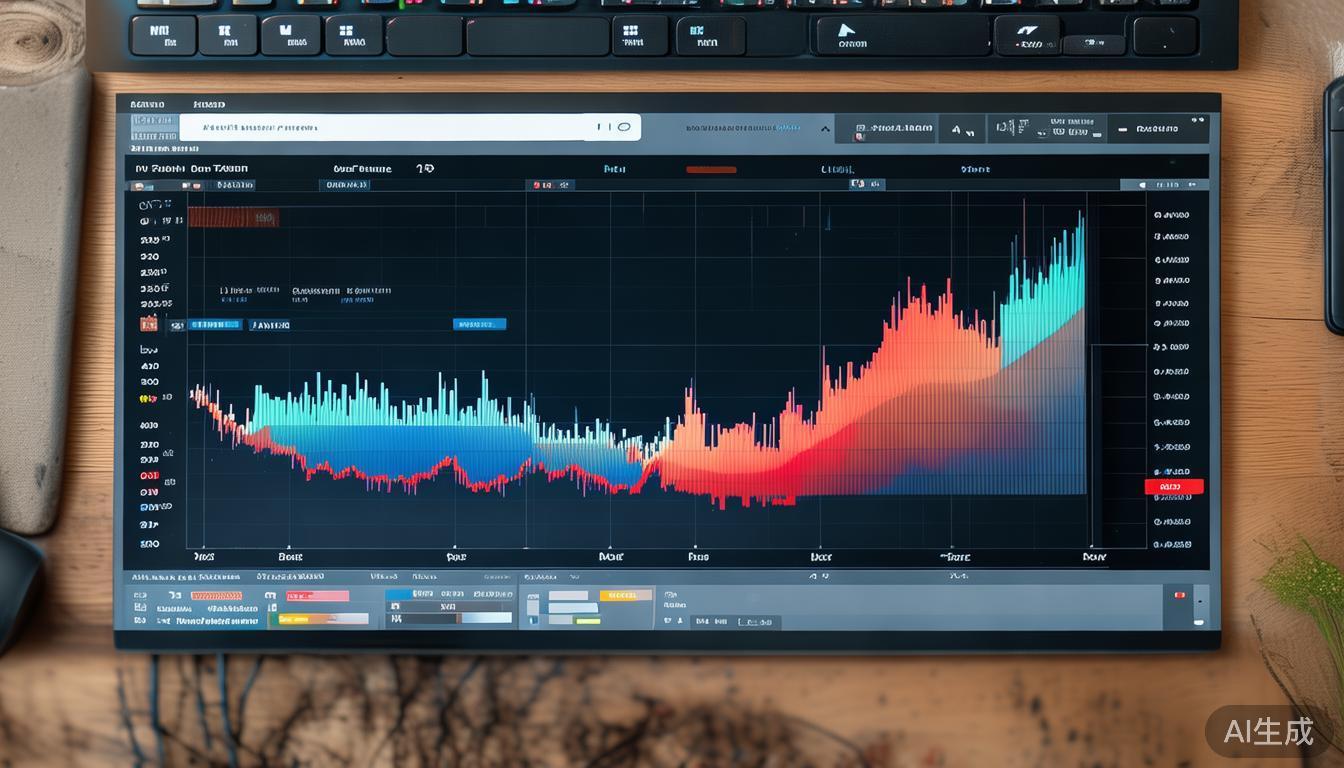1344x768 pixels.
Task: Click the white search input field
Action: click(380, 128)
